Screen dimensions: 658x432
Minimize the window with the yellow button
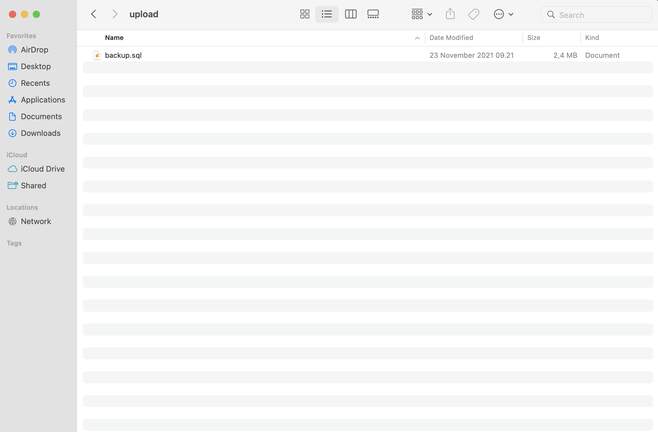coord(24,14)
